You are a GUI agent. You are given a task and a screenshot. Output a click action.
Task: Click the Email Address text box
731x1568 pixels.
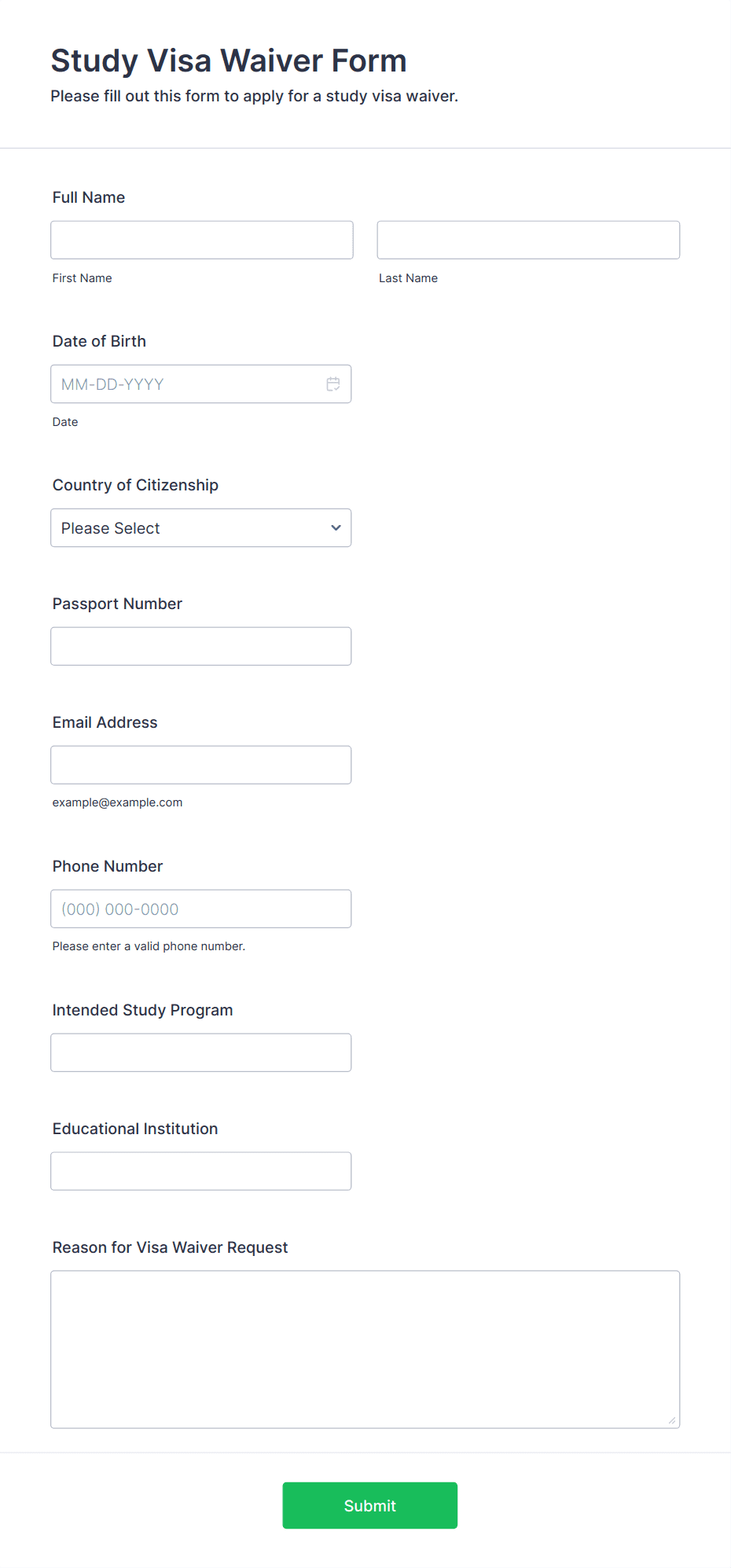point(200,766)
